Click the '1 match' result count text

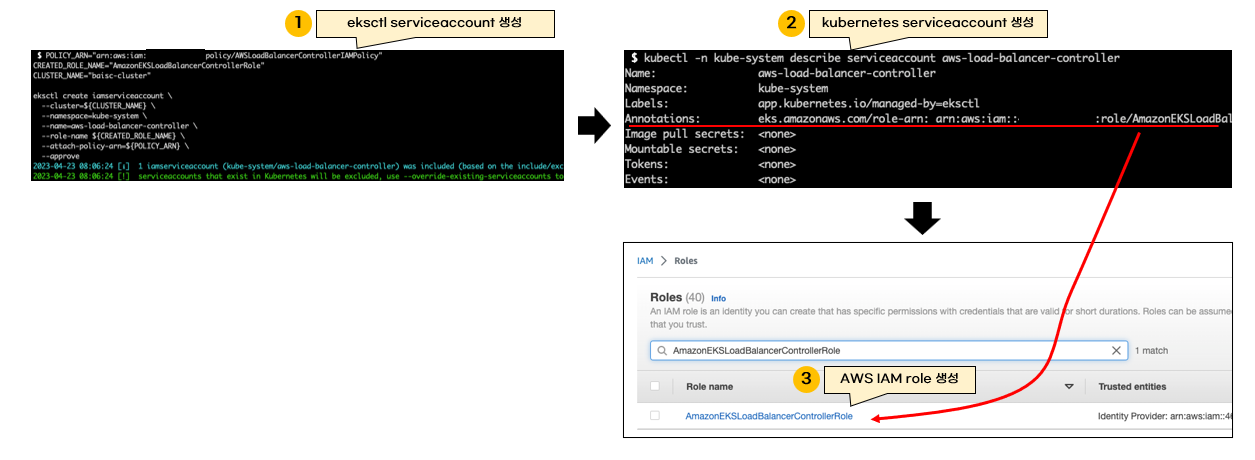(x=1152, y=351)
